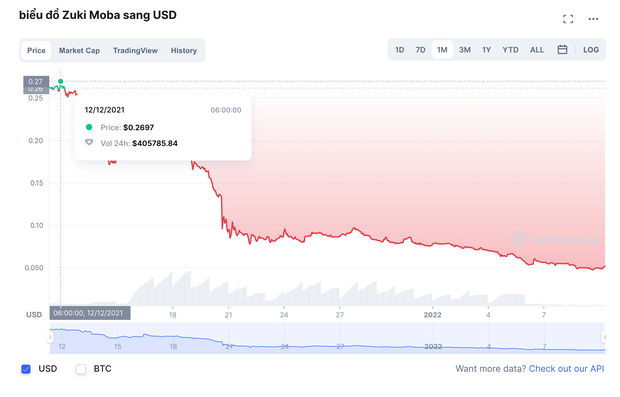Follow the Check out our API link
Screen dimensions: 620x397
[x=566, y=369]
